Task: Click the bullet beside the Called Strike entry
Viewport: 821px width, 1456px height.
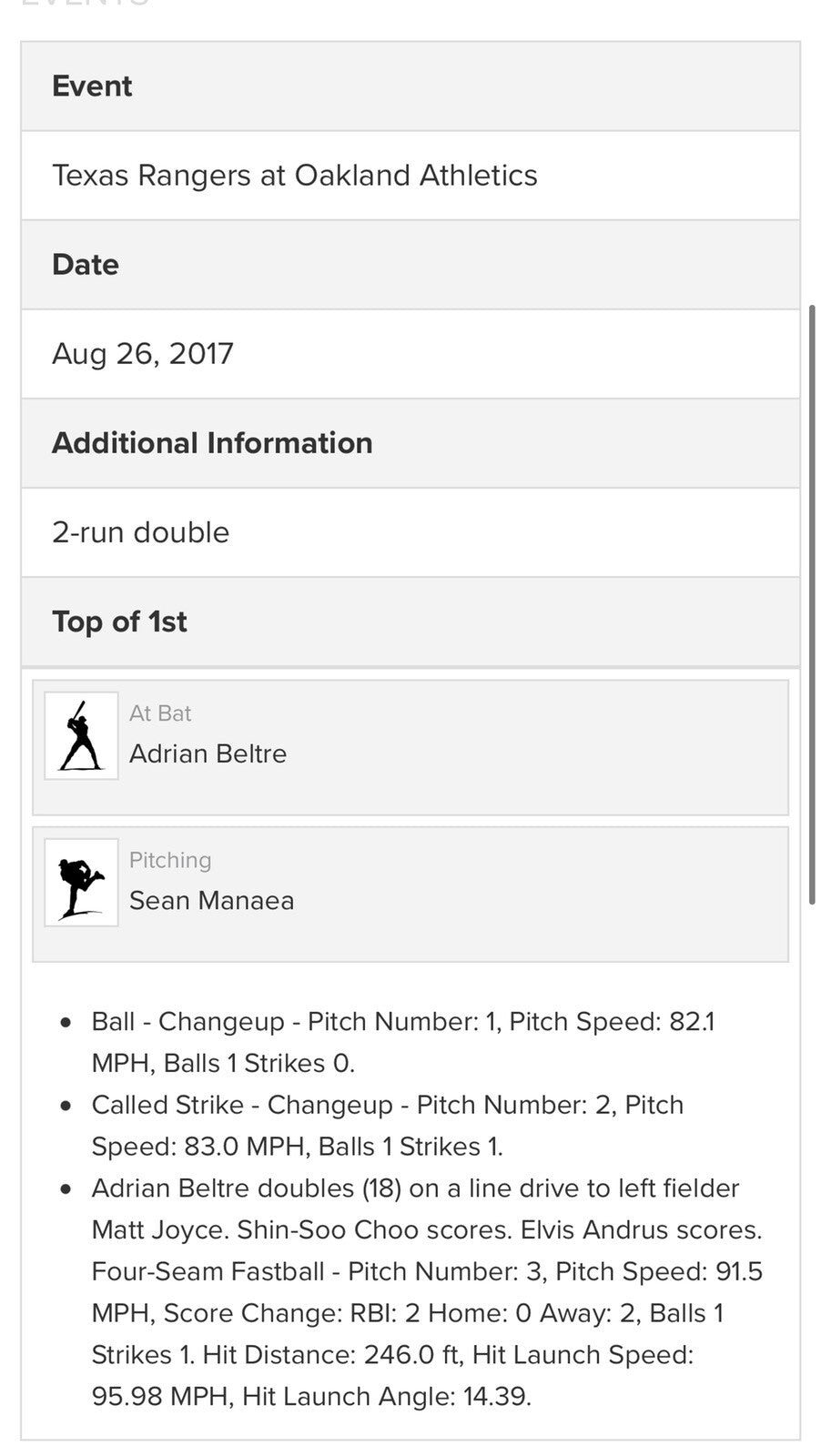Action: pos(66,1106)
